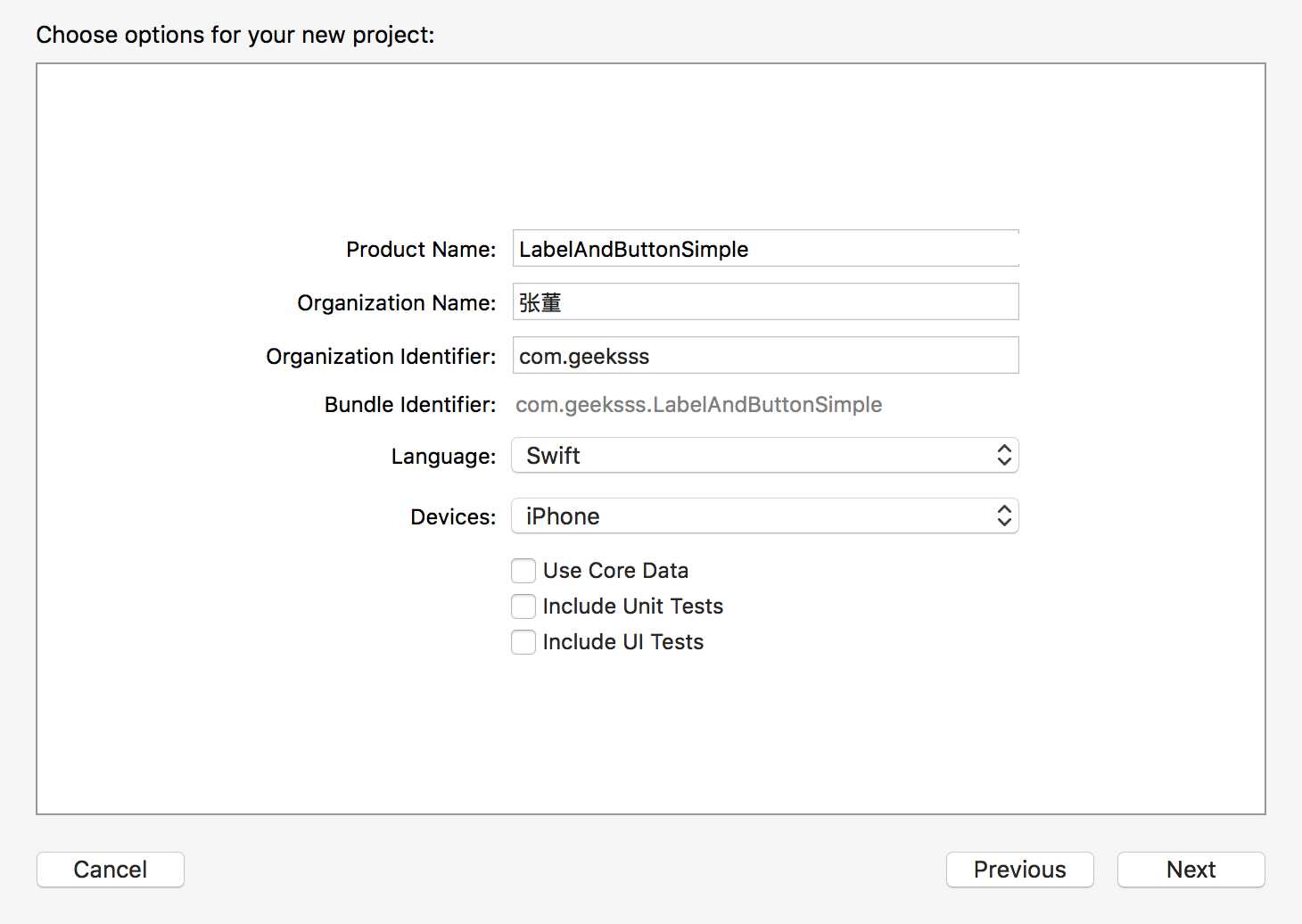Click the Devices popup's up-down arrows
Screen dimensions: 1302x924
coord(1004,516)
